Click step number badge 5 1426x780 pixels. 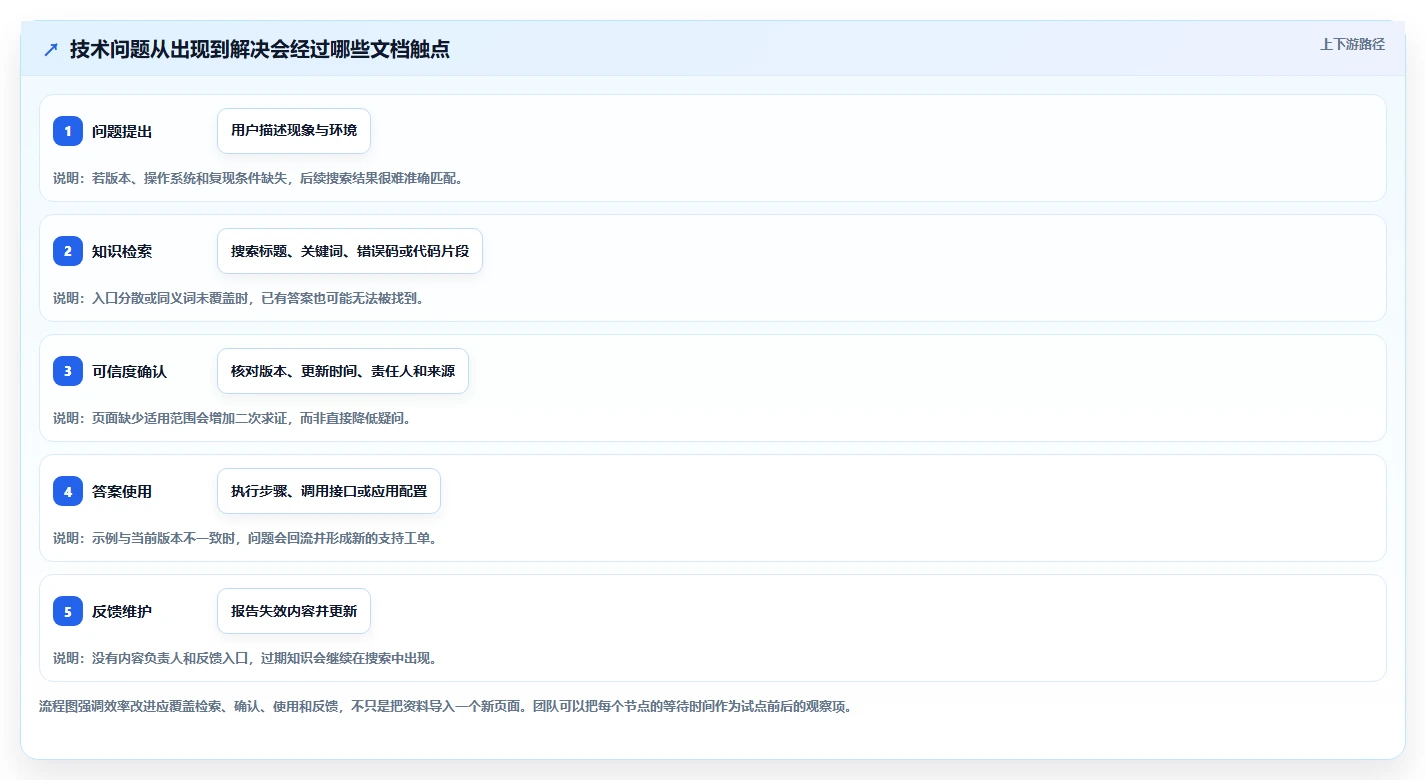[x=68, y=611]
